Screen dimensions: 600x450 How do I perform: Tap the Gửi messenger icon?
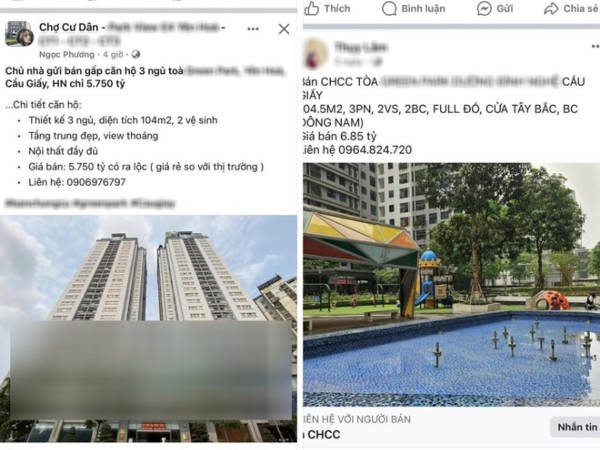tap(484, 8)
